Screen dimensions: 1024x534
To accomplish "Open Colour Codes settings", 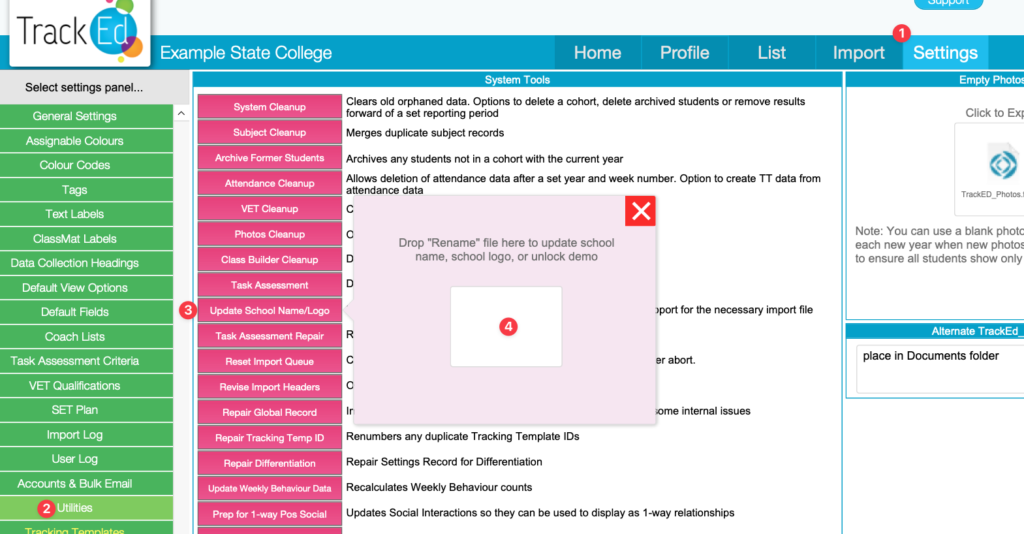I will 74,165.
